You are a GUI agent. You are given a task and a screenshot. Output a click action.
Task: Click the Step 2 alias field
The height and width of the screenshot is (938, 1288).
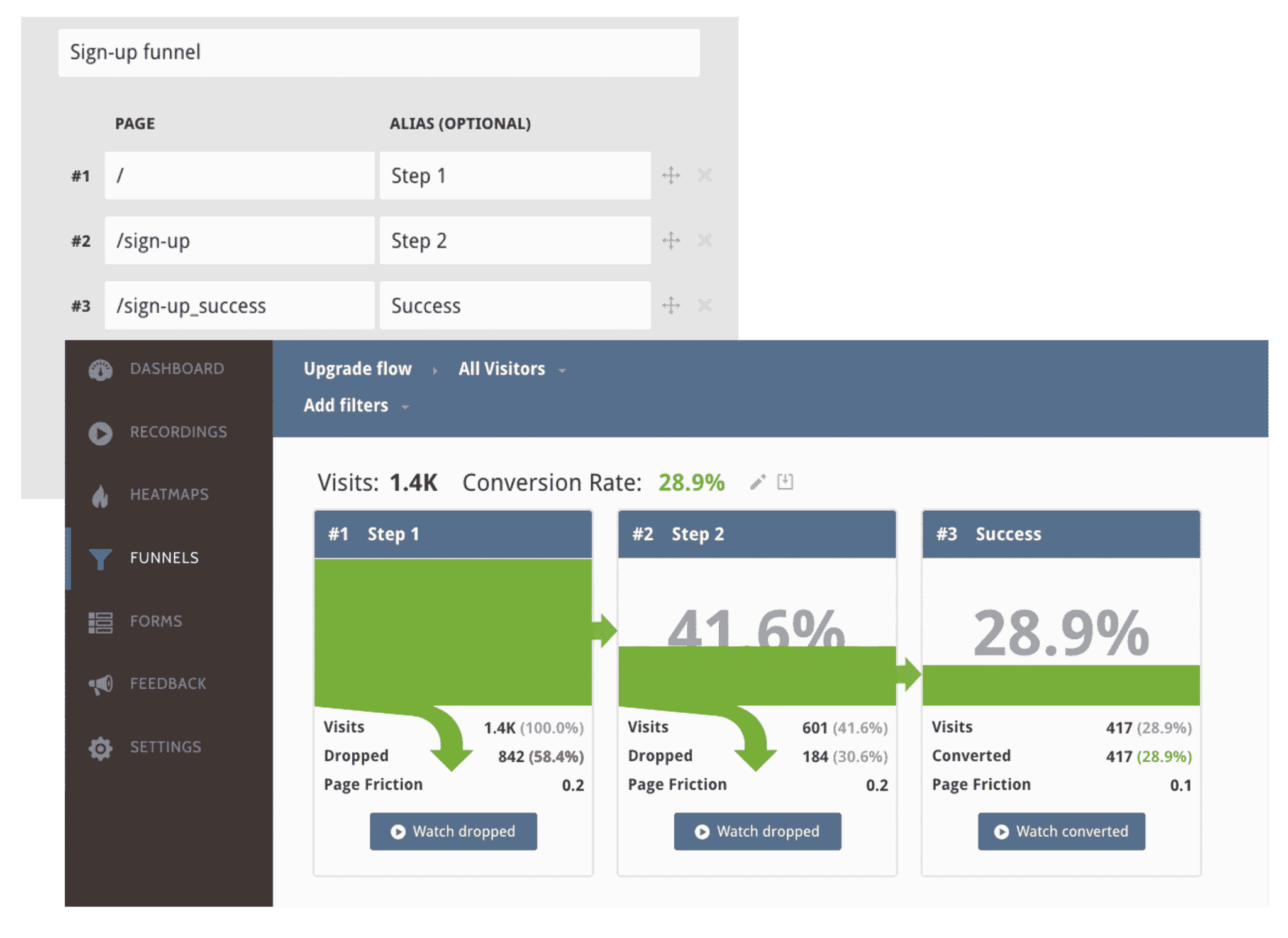point(514,241)
